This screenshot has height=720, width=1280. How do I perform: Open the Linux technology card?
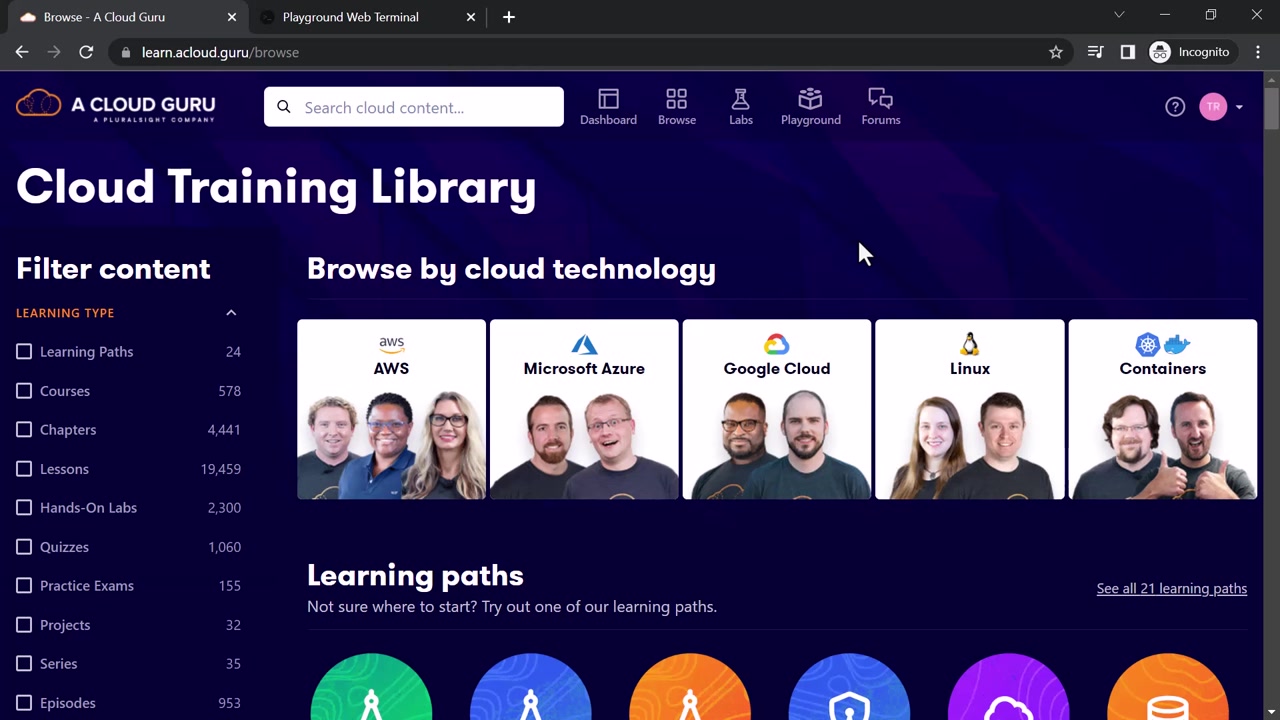click(970, 409)
